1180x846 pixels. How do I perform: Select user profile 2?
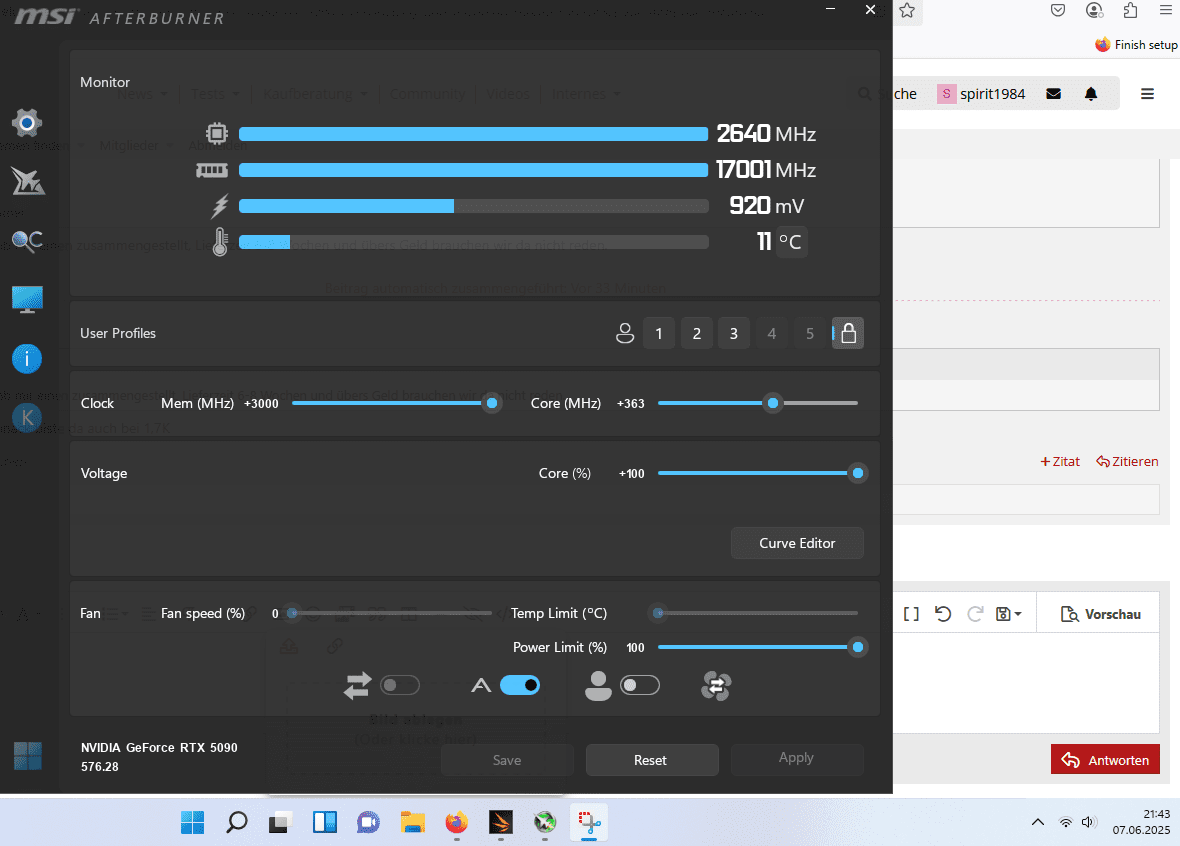click(697, 333)
